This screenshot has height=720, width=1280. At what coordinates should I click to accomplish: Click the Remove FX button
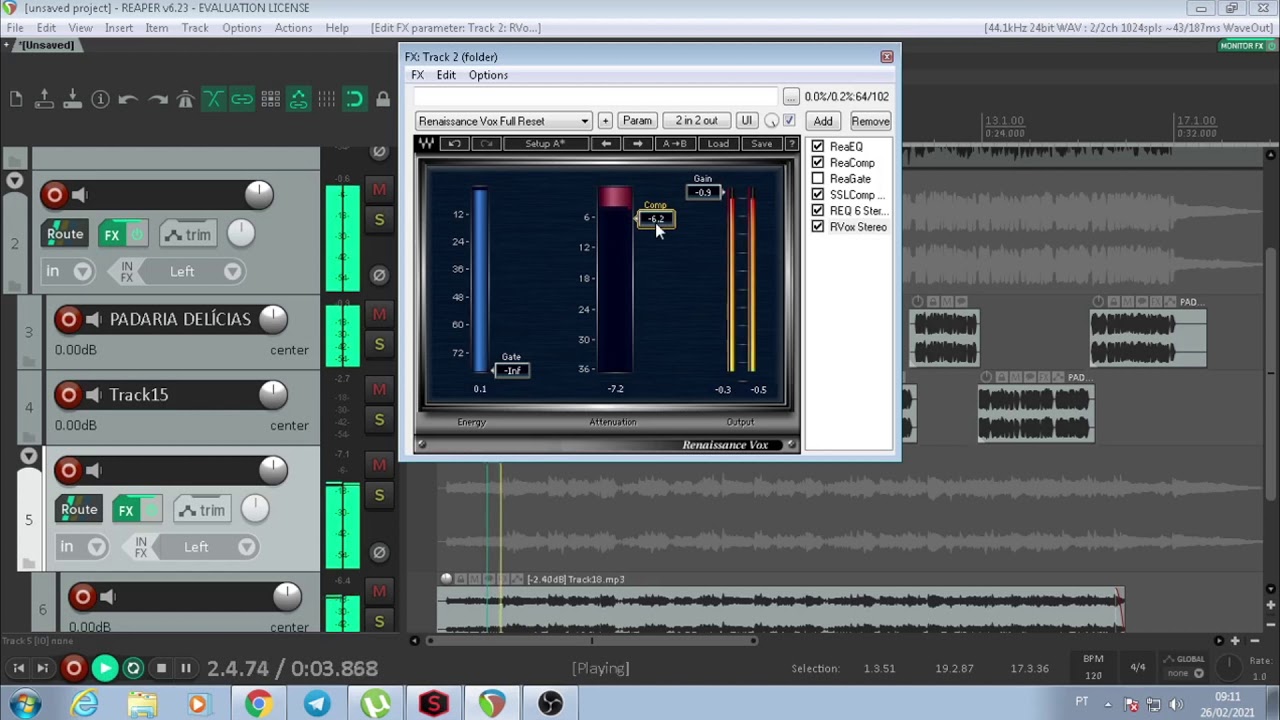pyautogui.click(x=870, y=121)
